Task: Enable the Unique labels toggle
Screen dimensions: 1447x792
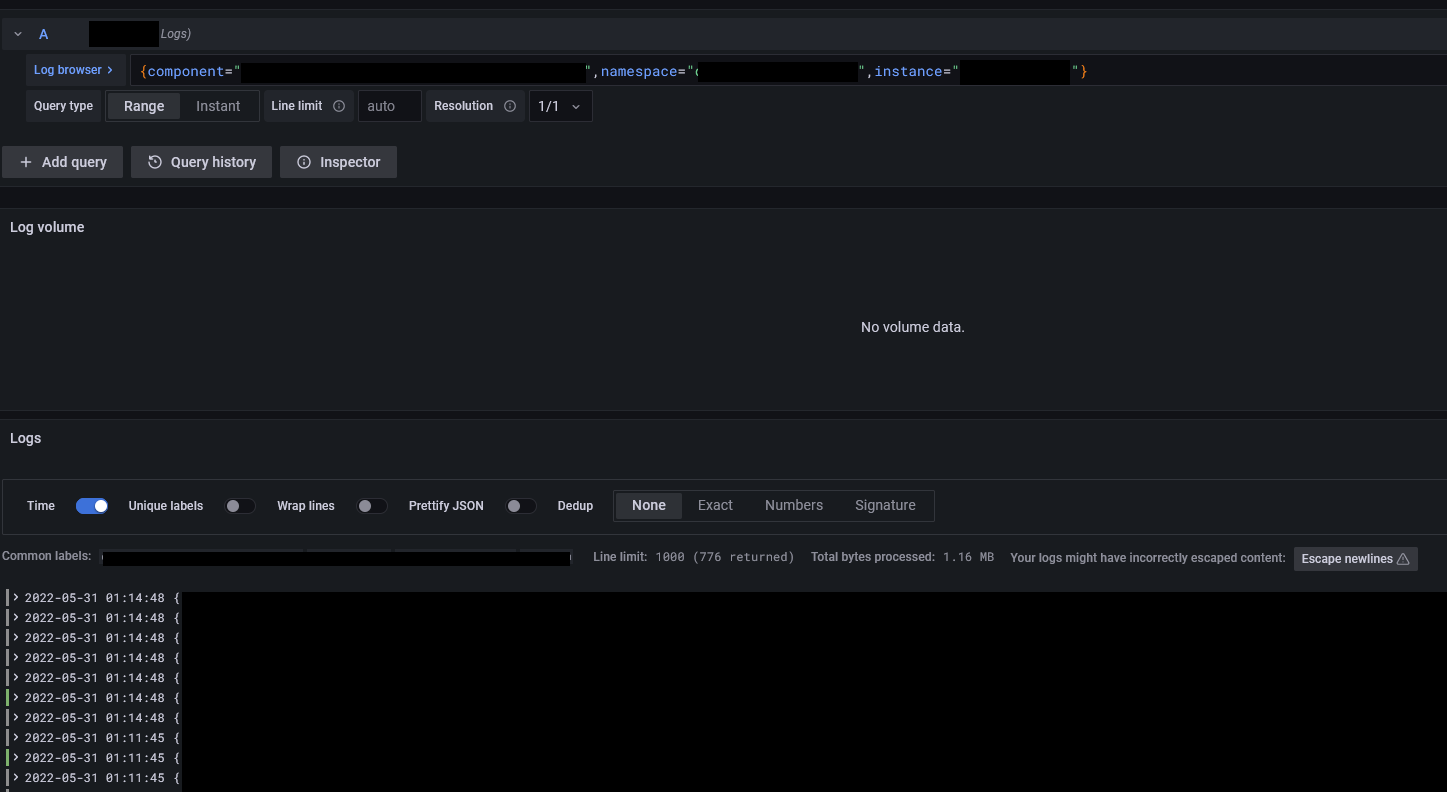Action: (x=240, y=505)
